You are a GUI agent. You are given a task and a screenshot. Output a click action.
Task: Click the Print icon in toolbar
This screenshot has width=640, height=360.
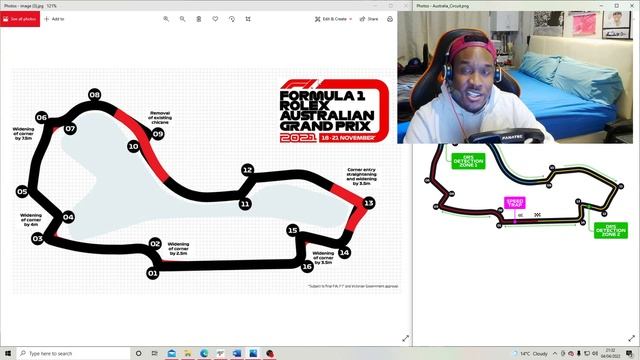click(x=390, y=19)
